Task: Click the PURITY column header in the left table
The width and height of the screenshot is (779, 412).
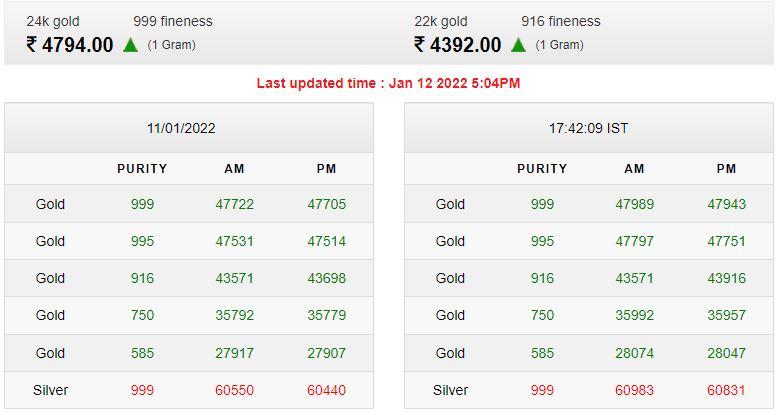Action: 142,169
